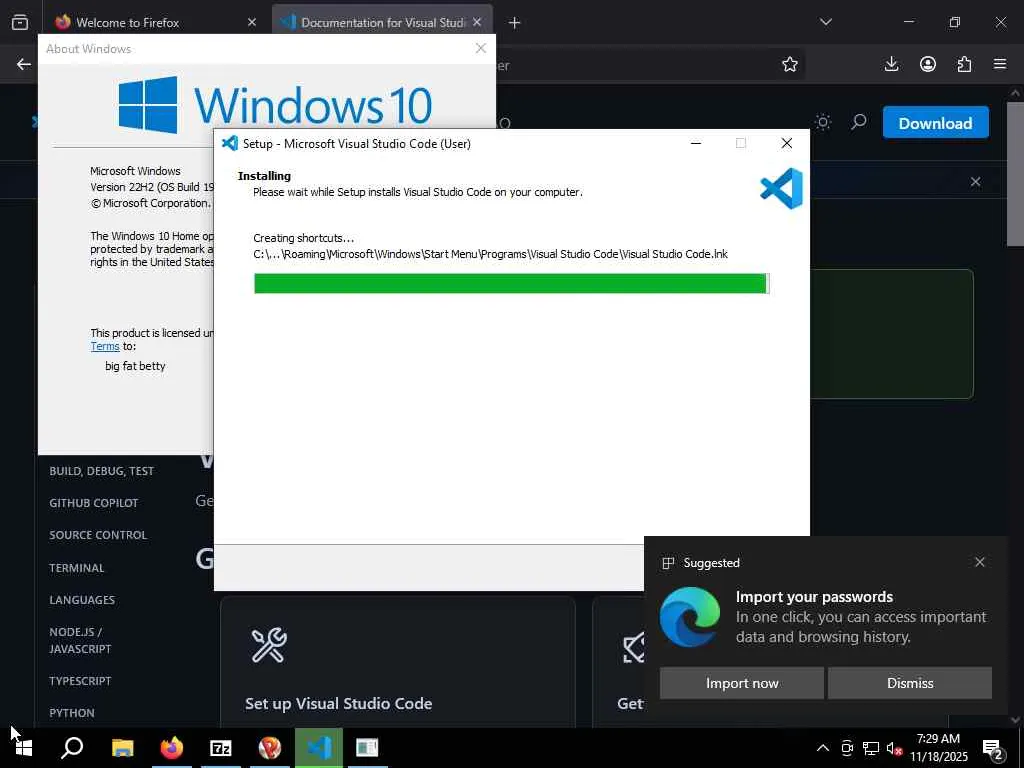Screen dimensions: 1024x768
Task: Switch to Welcome to Firefox tab
Action: [155, 22]
